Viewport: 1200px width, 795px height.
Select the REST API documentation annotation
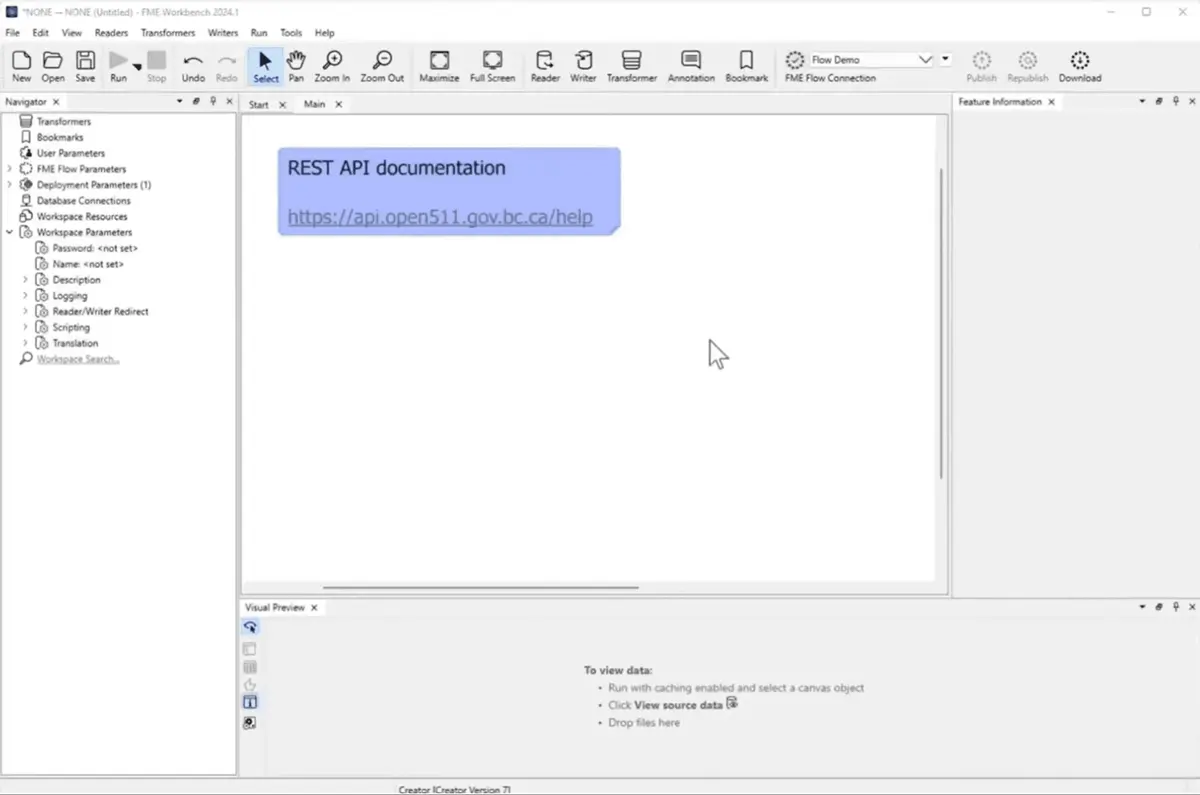(449, 191)
